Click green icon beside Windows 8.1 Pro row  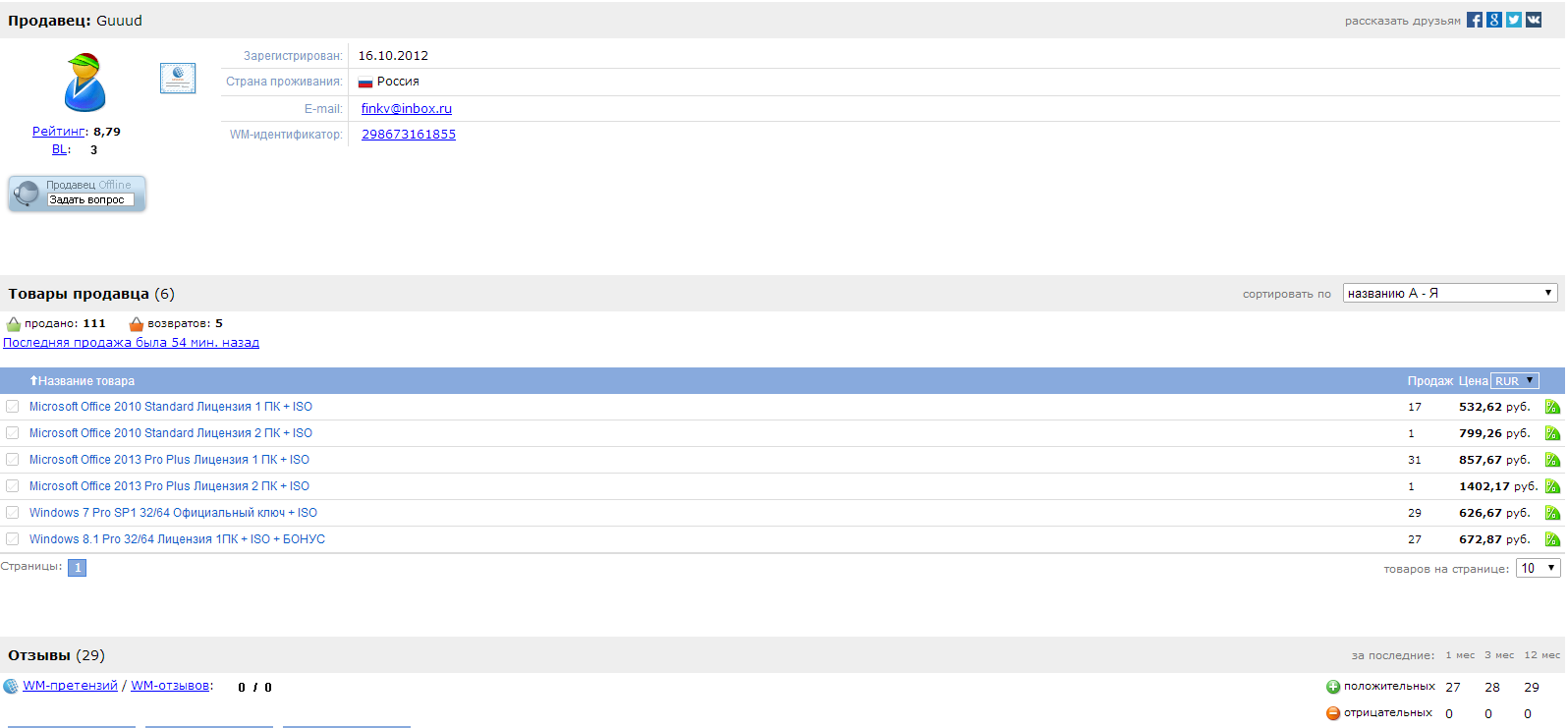coord(1552,539)
